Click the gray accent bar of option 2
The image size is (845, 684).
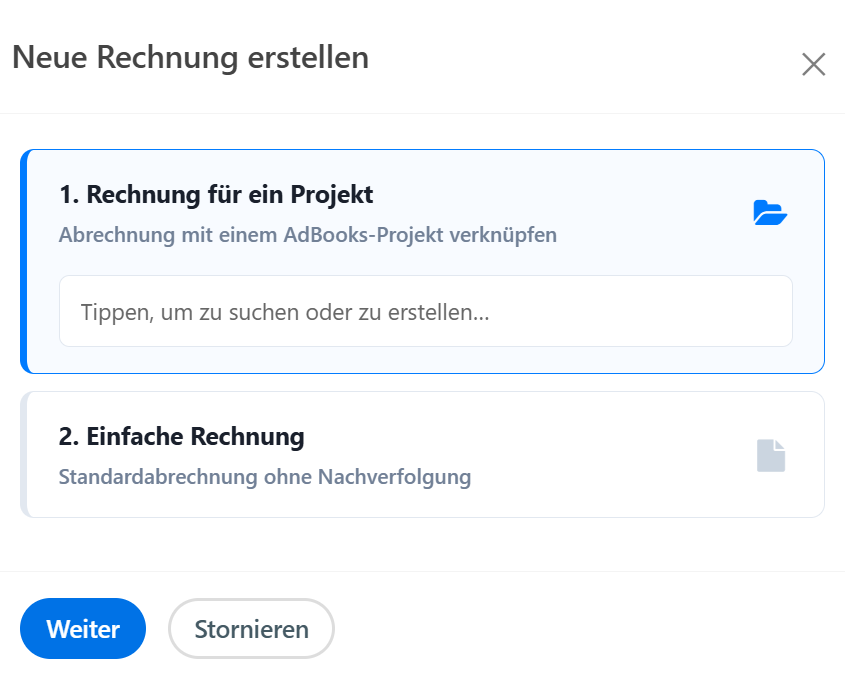[x=24, y=455]
